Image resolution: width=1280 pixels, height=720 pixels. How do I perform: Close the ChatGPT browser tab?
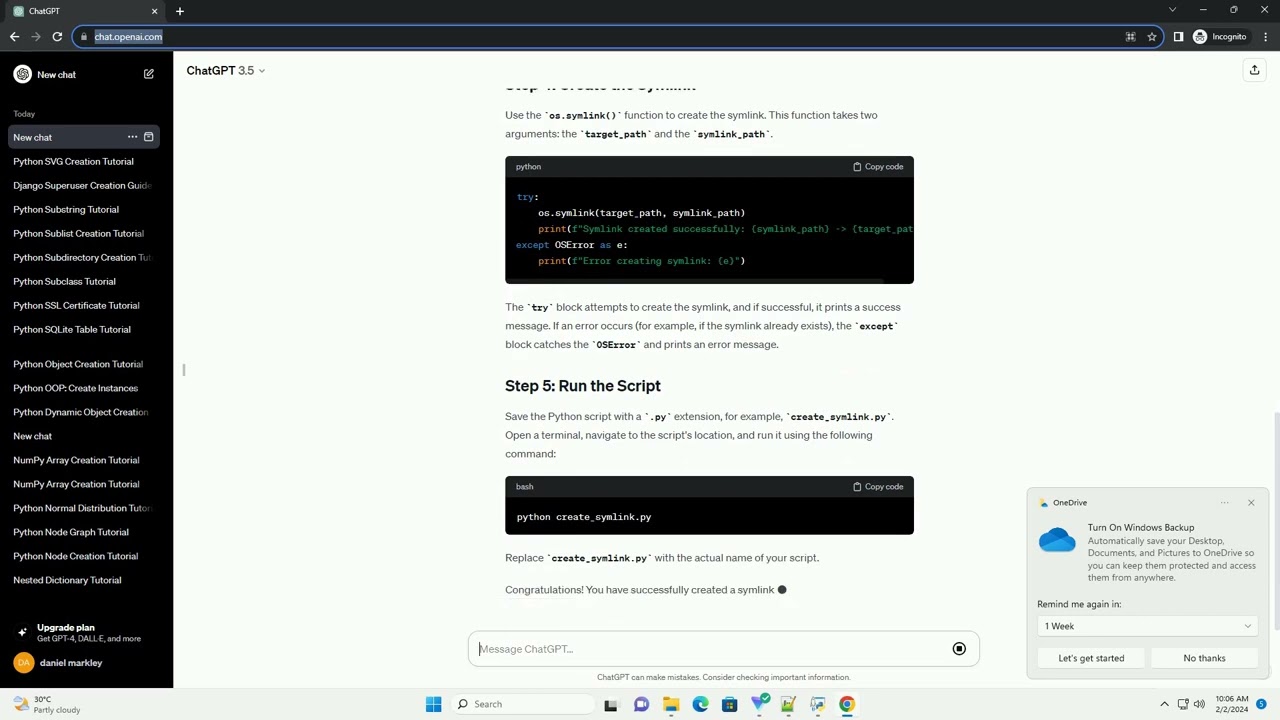(x=154, y=11)
